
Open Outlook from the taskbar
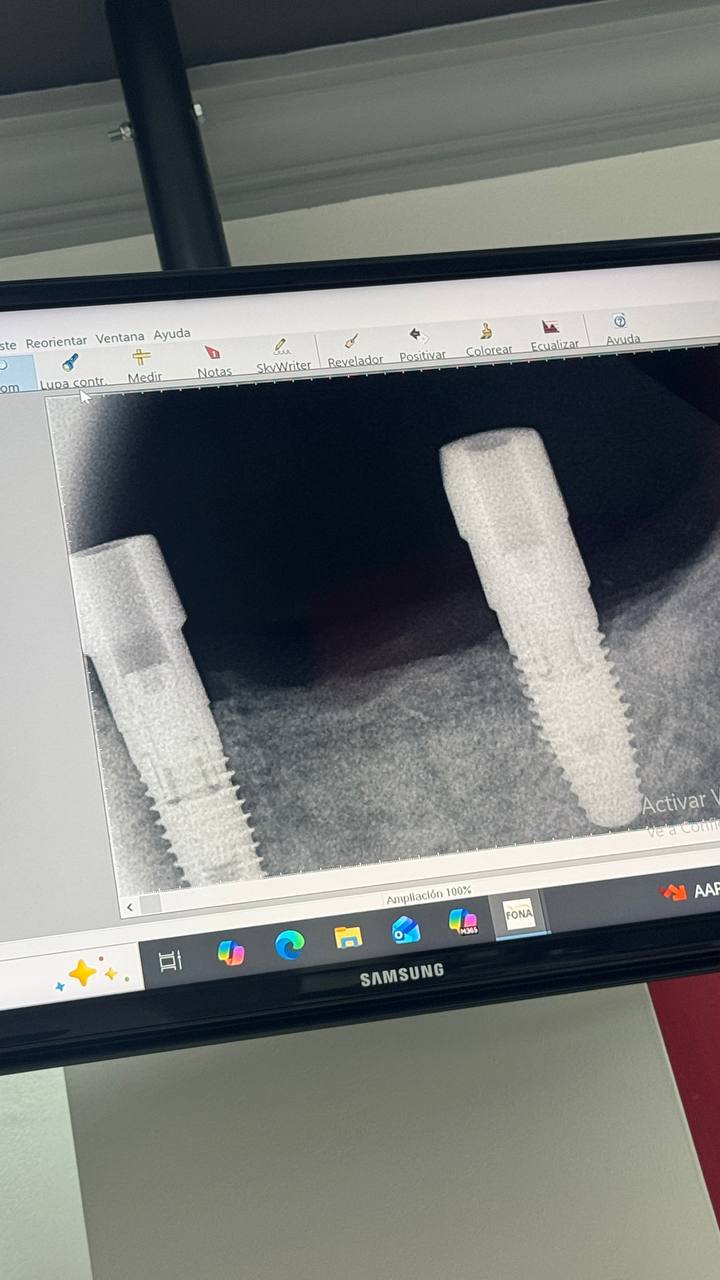(x=405, y=929)
